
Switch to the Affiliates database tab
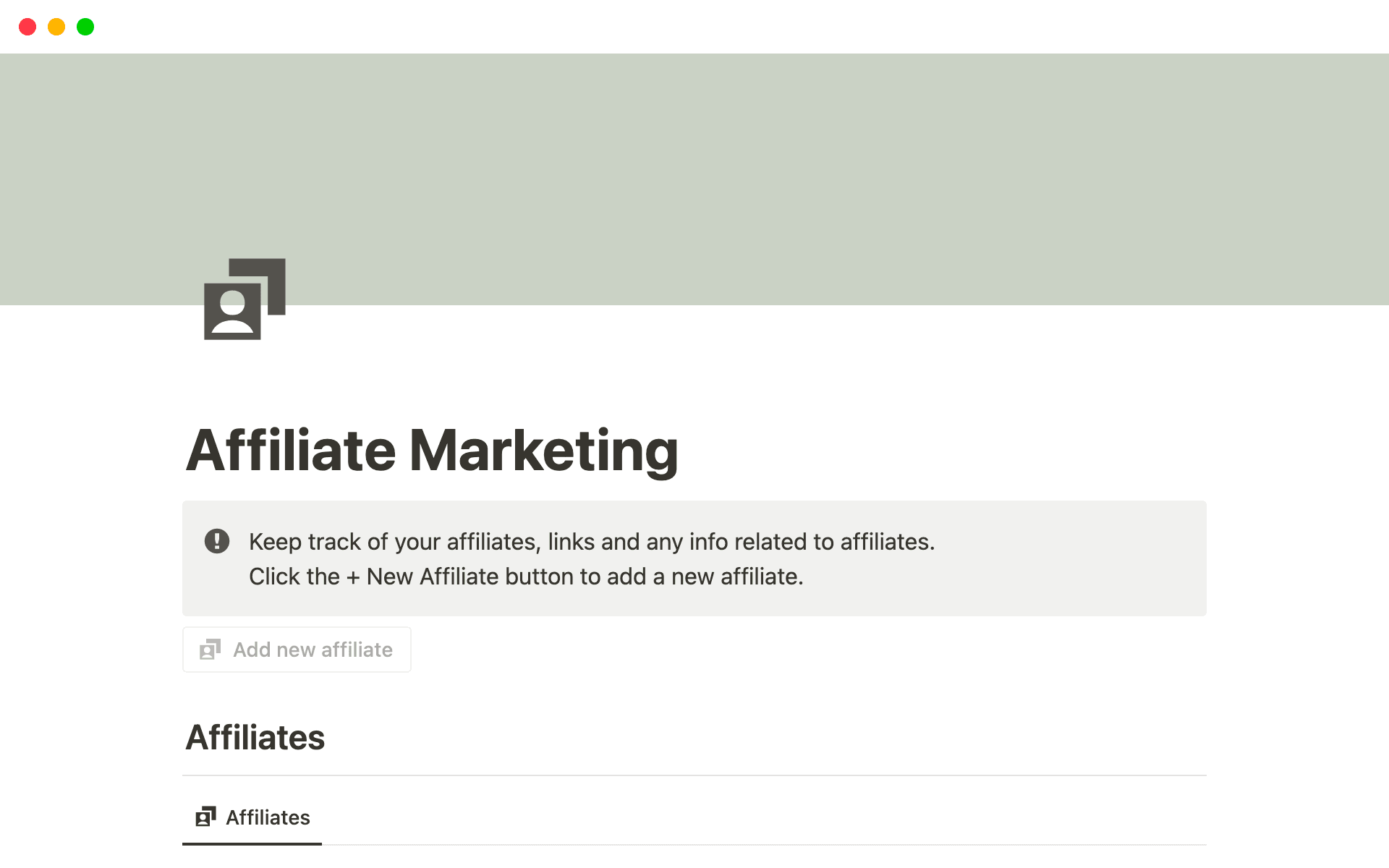point(268,817)
